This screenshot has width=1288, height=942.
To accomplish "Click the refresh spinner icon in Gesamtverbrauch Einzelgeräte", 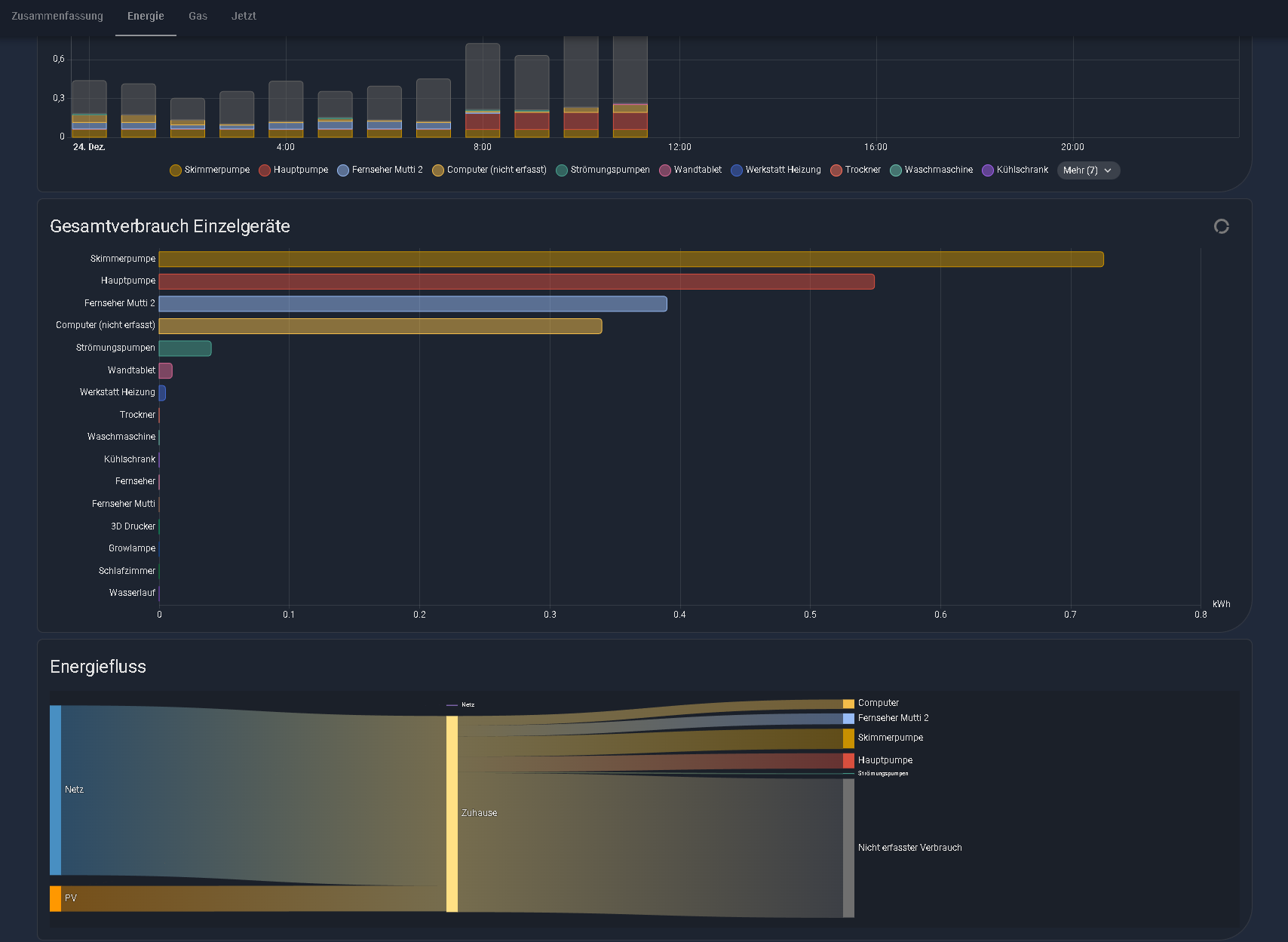I will click(1222, 226).
